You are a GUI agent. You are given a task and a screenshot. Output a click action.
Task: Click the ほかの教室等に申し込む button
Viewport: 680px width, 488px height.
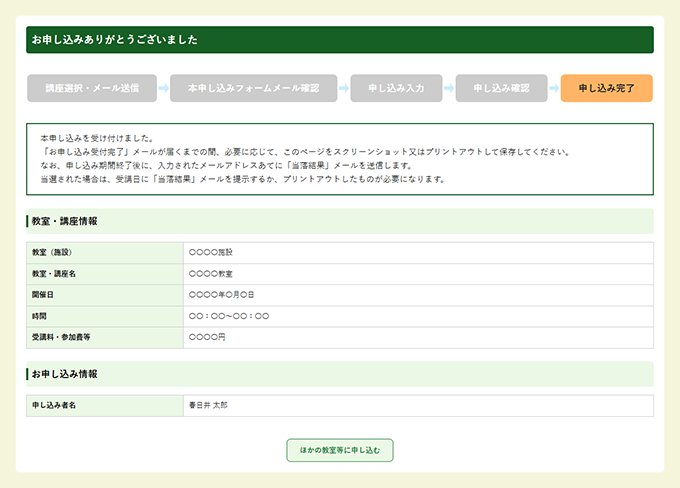[x=340, y=450]
